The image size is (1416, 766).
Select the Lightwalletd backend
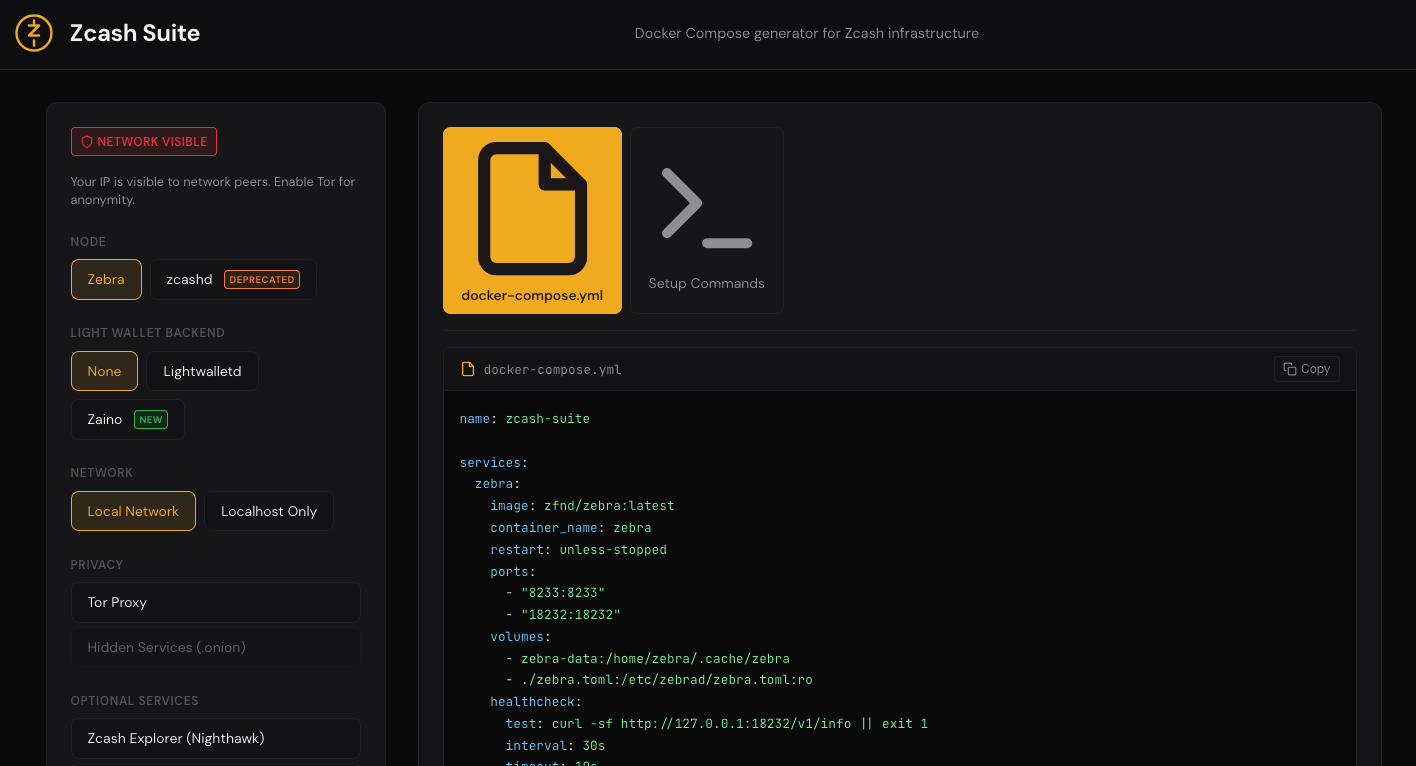202,370
